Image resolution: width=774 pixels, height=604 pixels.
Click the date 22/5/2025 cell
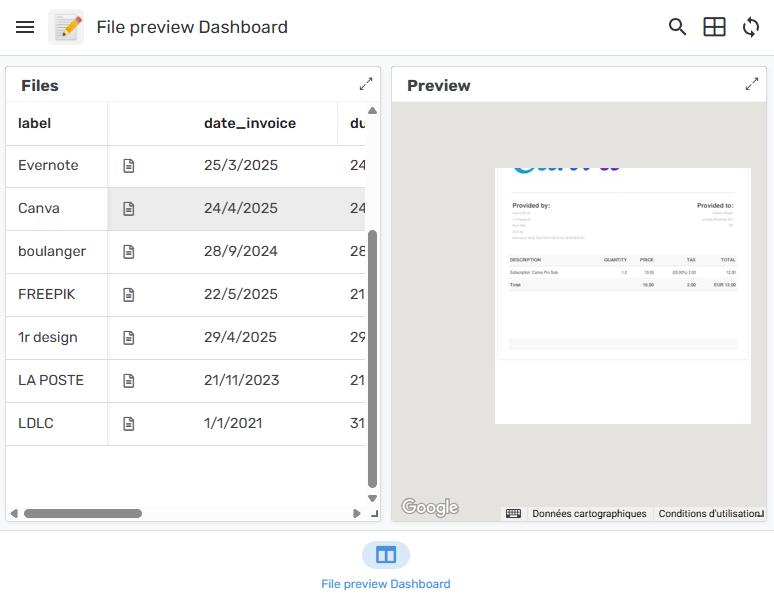[x=241, y=294]
